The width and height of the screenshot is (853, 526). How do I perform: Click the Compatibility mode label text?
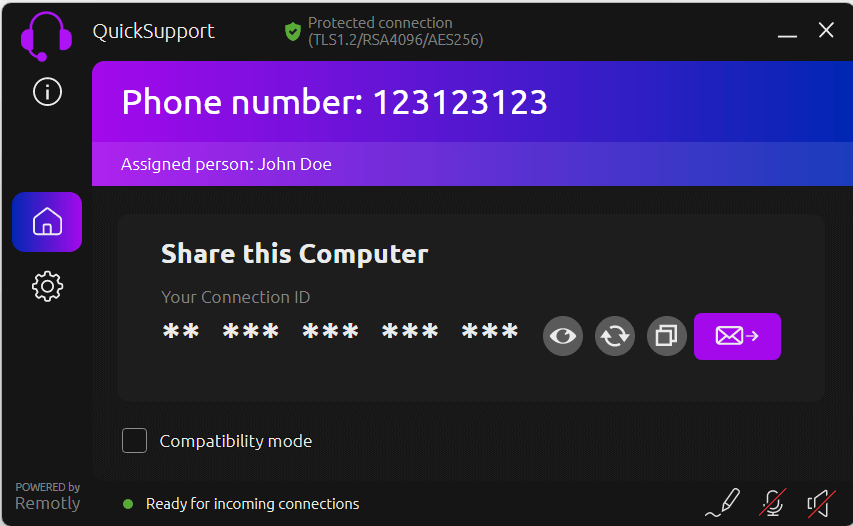click(236, 441)
